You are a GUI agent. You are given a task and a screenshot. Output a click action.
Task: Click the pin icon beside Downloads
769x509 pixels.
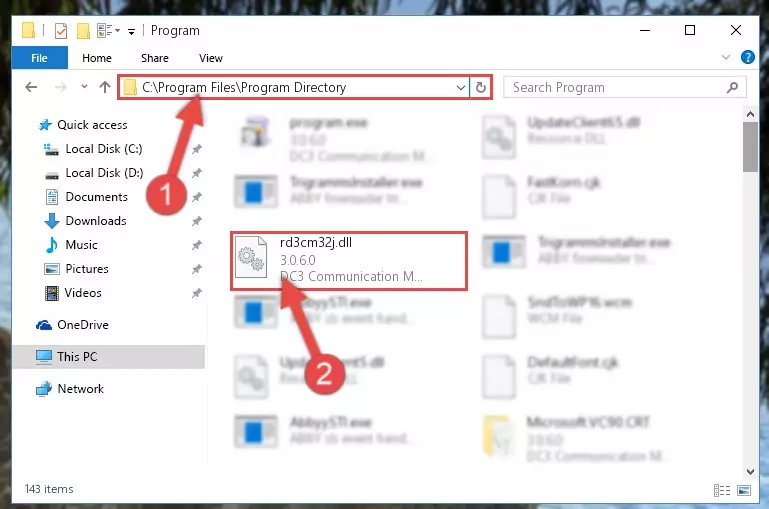(x=197, y=221)
